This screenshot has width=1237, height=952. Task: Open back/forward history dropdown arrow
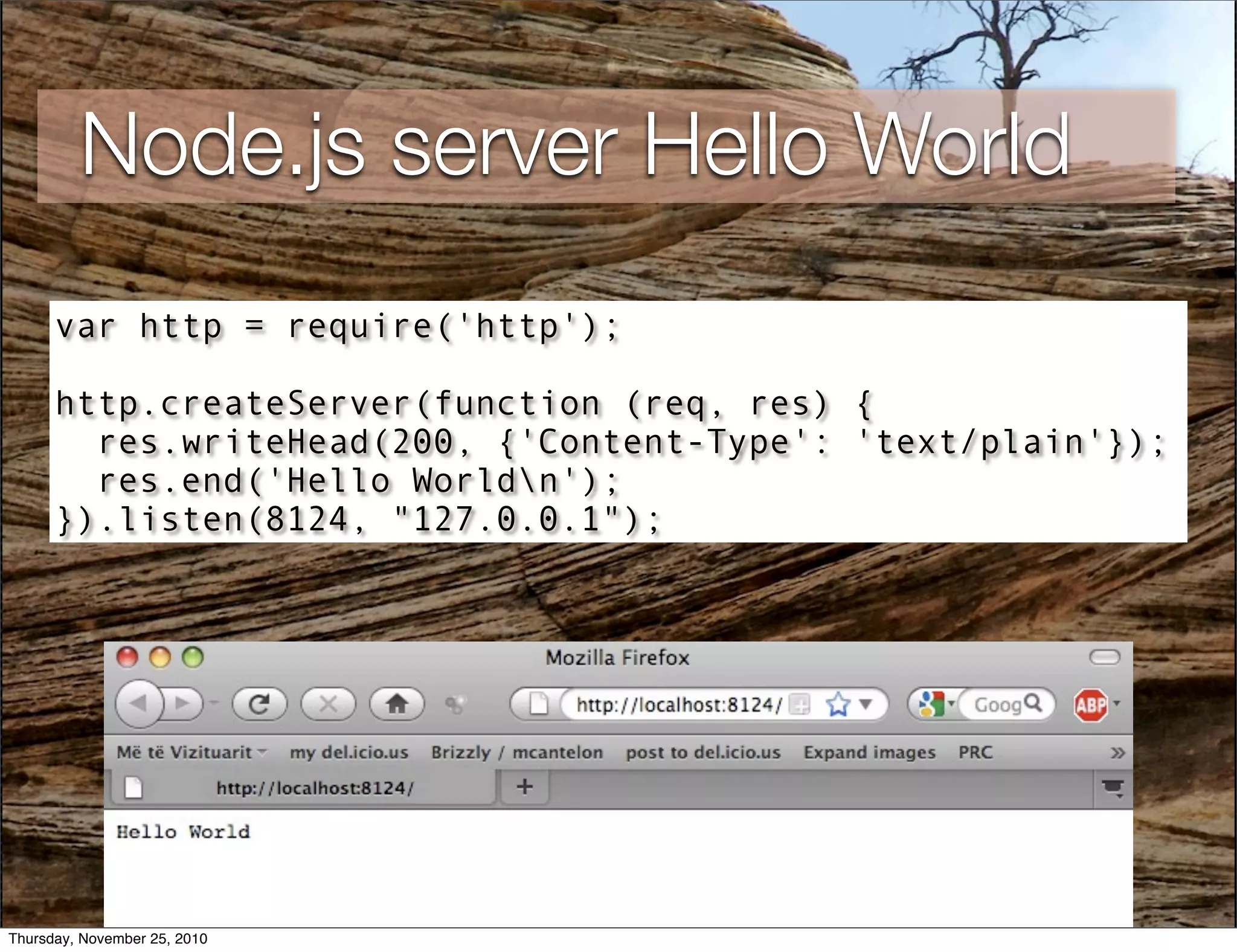213,703
